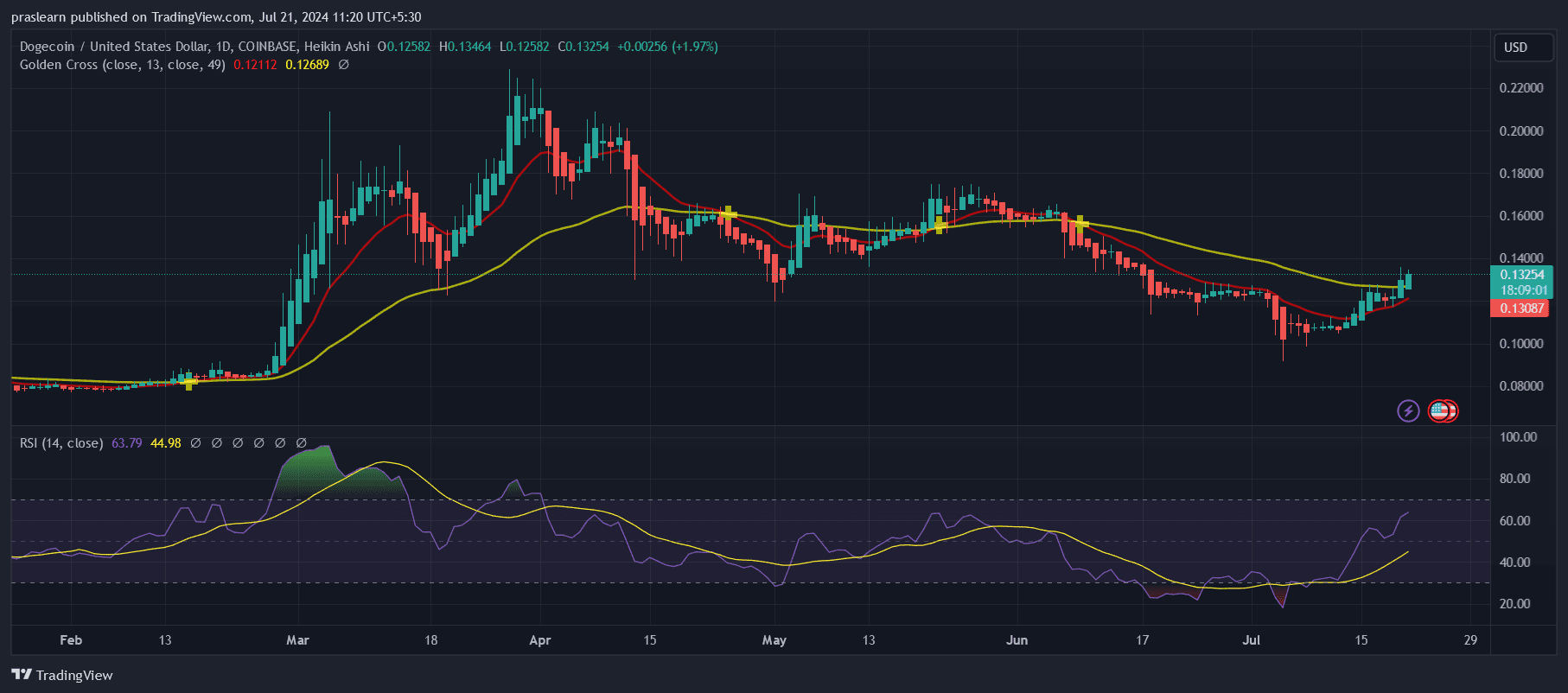Click the 0.22000 price axis label
The width and height of the screenshot is (1568, 693).
click(1521, 88)
